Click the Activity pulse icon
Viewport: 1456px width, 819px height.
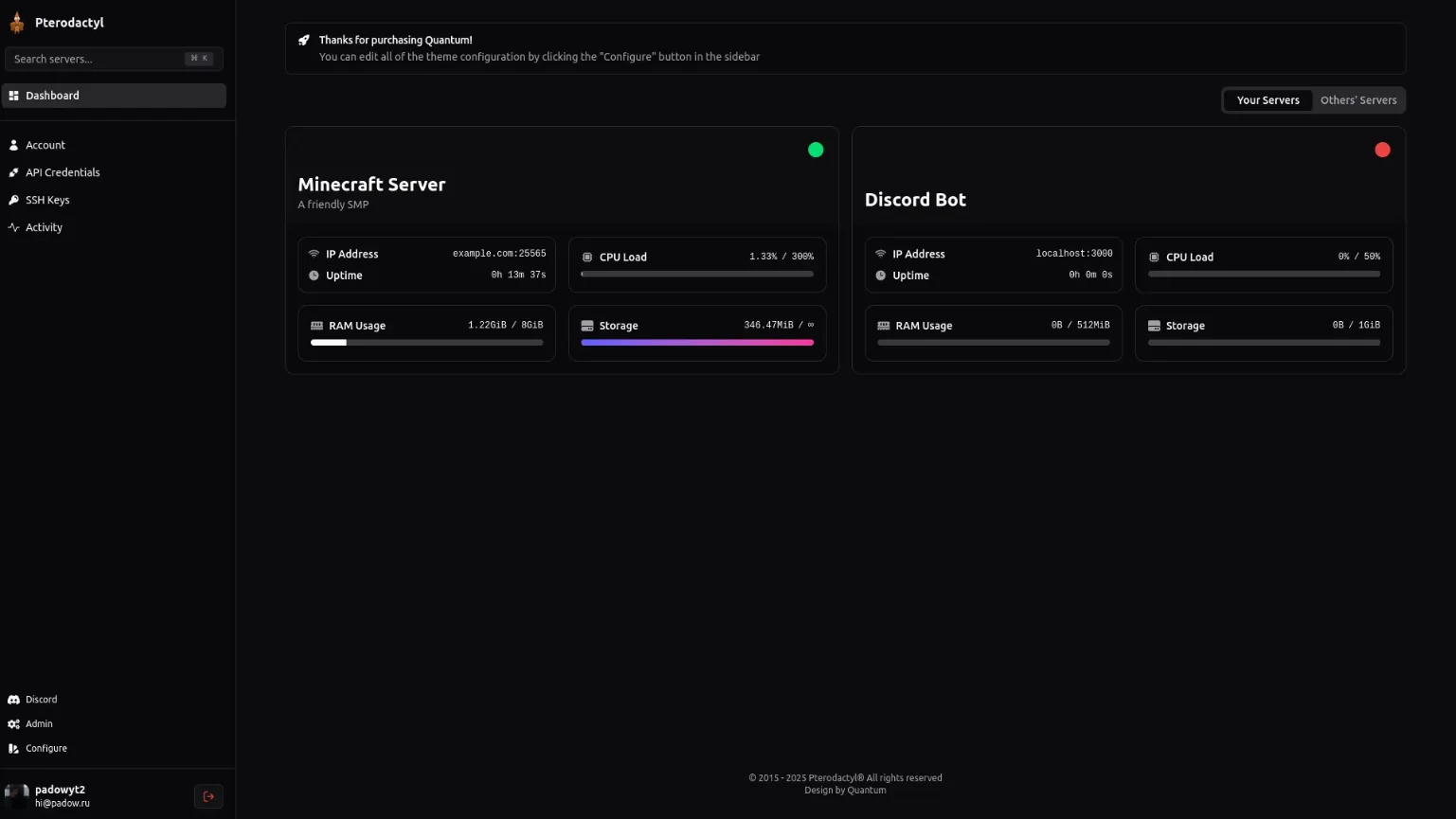[x=13, y=227]
